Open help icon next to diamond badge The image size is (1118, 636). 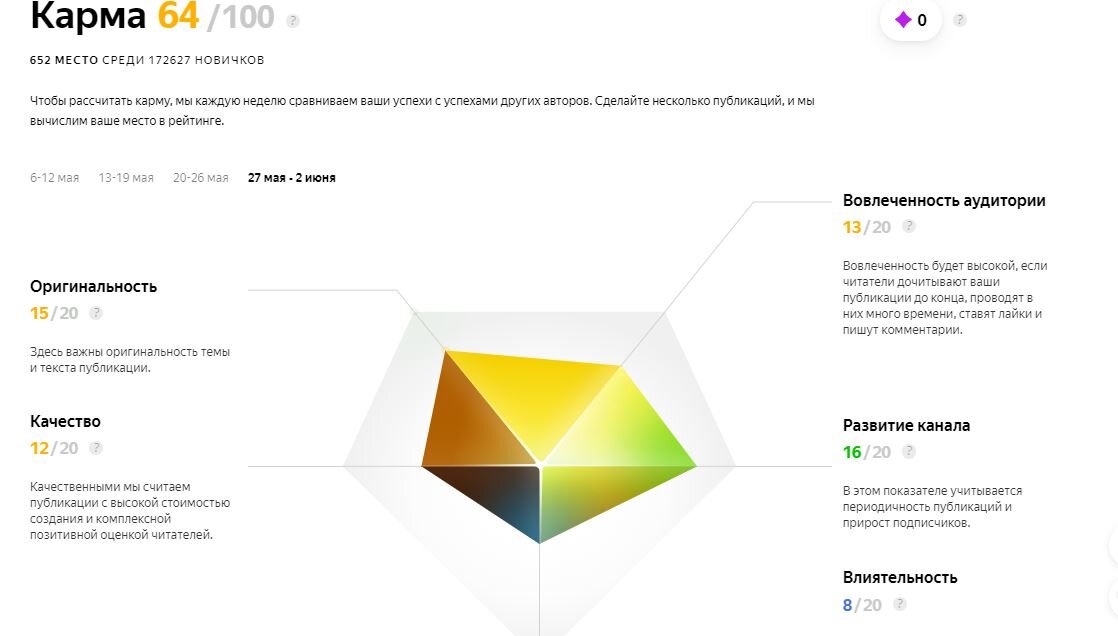tap(960, 20)
